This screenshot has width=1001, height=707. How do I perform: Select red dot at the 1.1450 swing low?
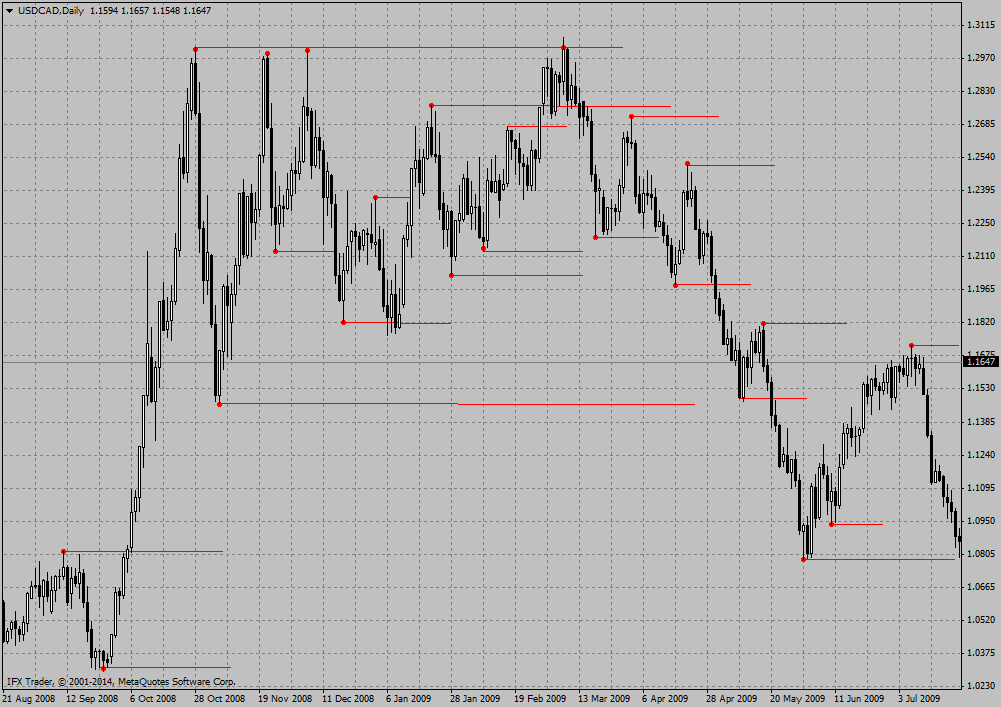click(219, 403)
